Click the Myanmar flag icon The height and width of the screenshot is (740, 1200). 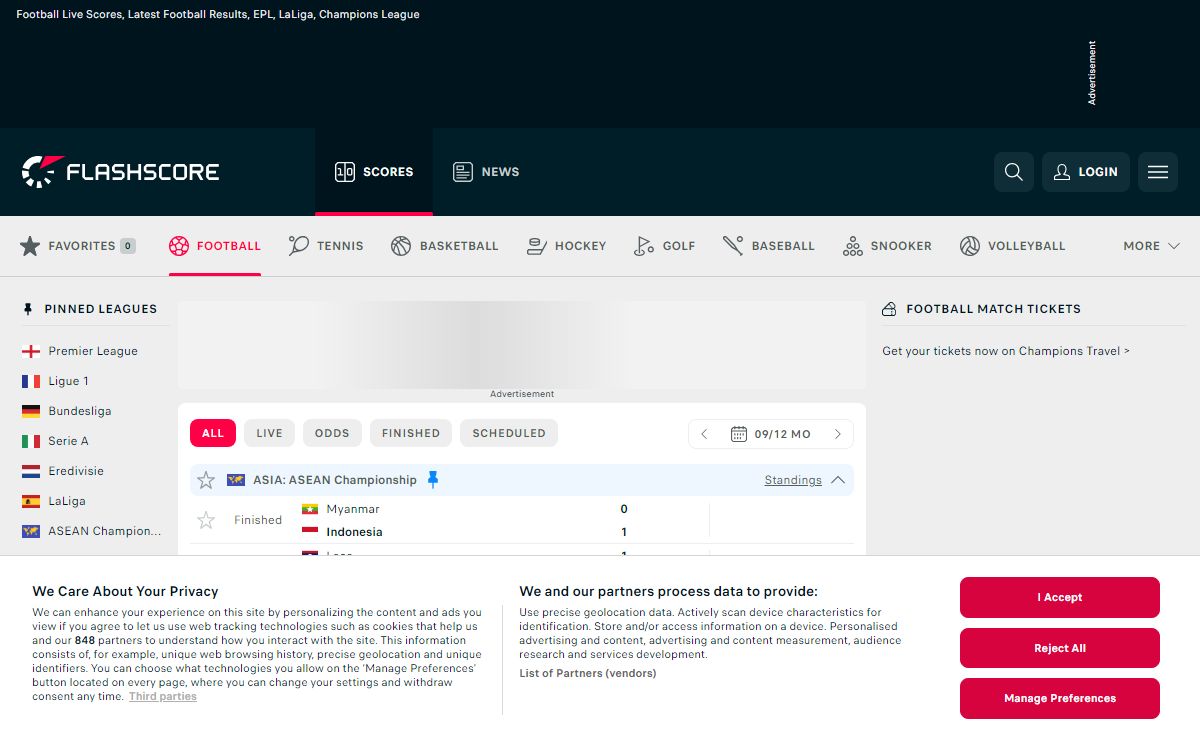(x=310, y=509)
